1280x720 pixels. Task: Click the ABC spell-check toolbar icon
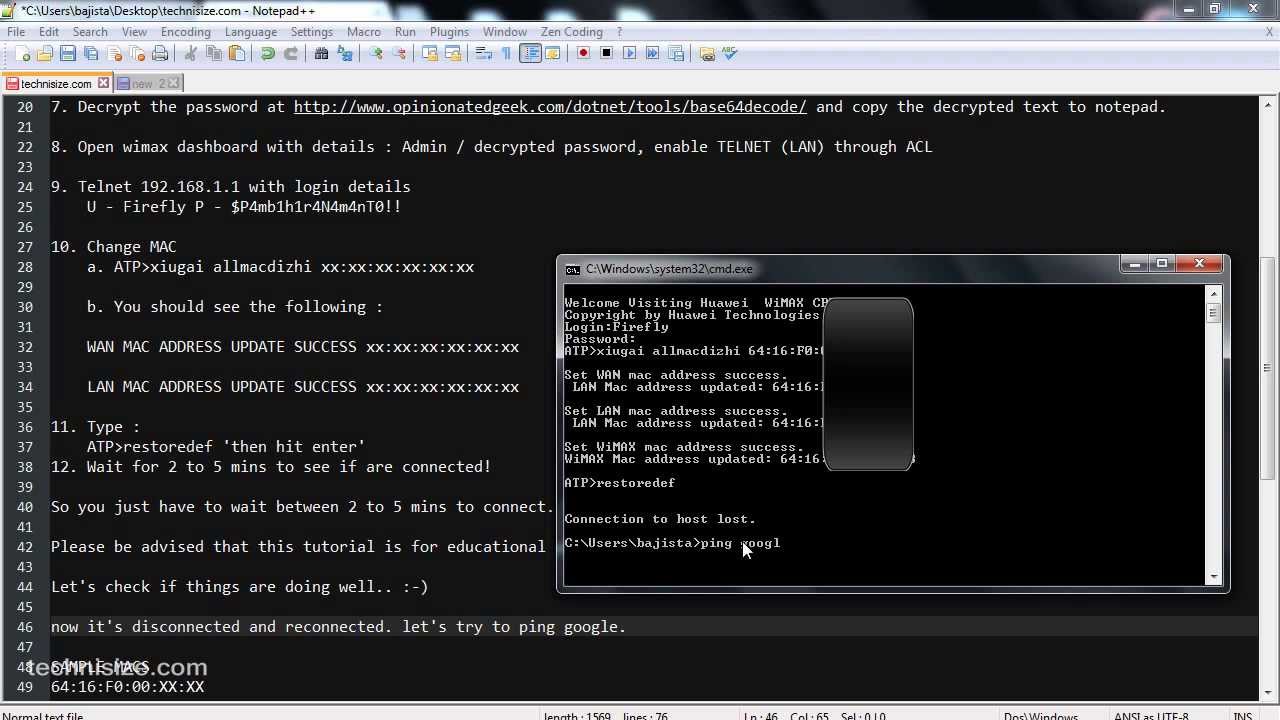(730, 53)
